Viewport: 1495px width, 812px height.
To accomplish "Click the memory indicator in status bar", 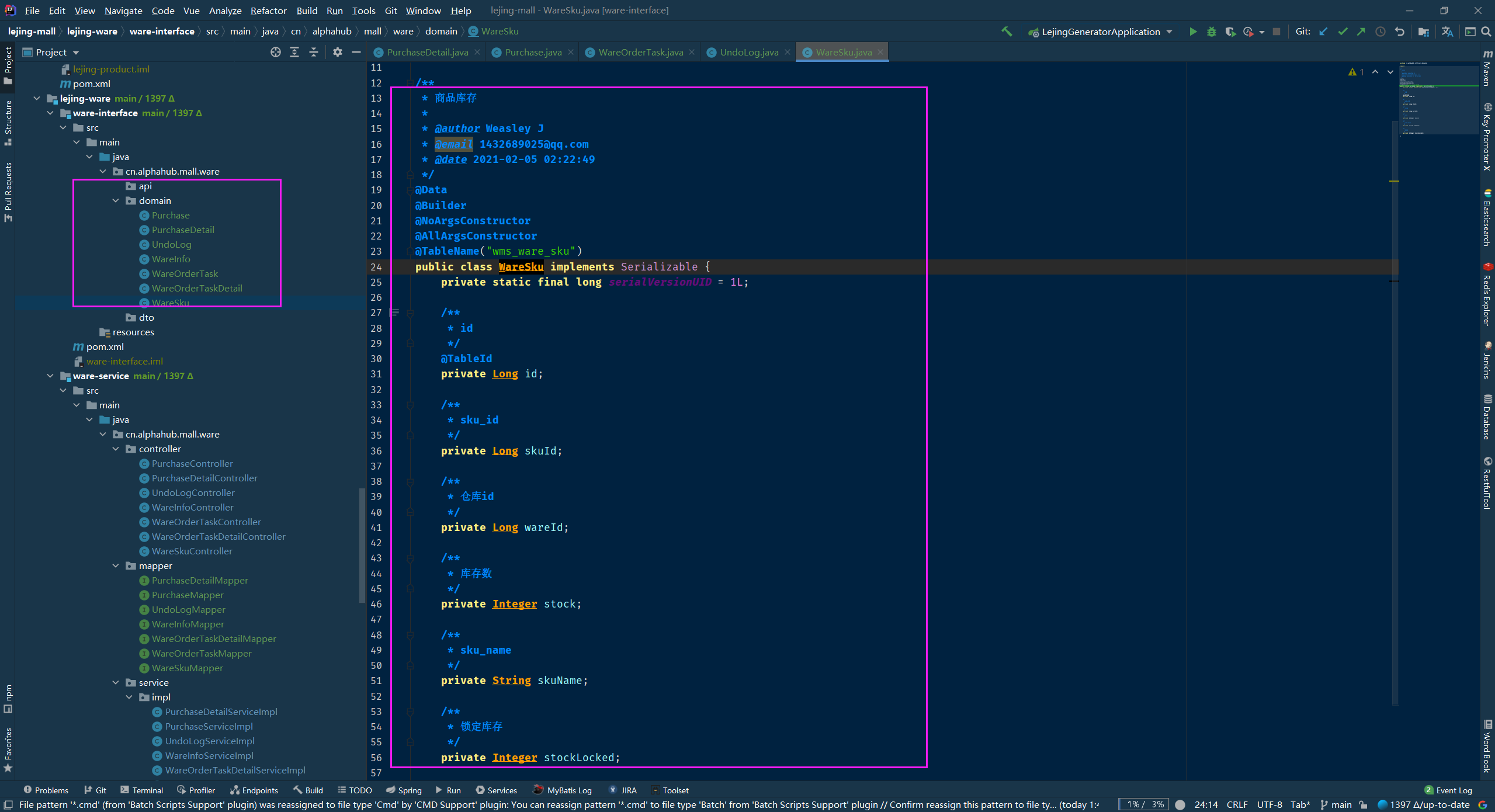I will [x=1143, y=804].
